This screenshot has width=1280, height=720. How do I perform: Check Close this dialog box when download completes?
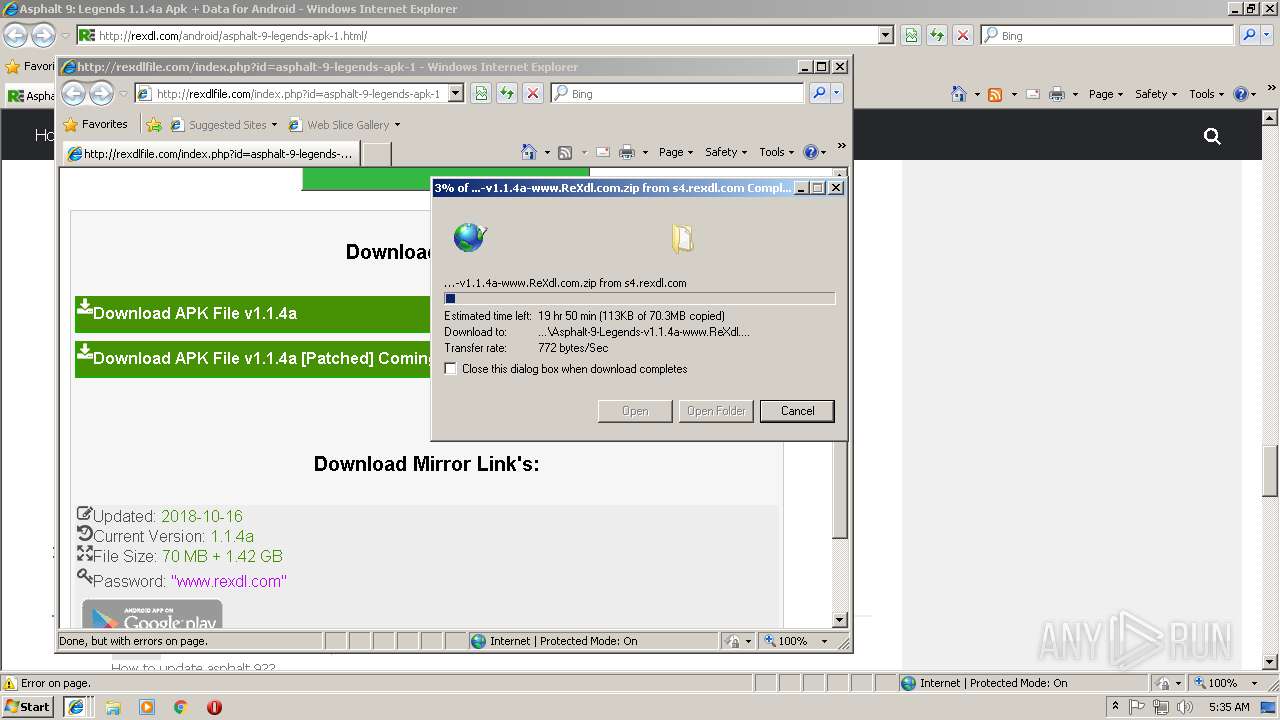pyautogui.click(x=451, y=369)
